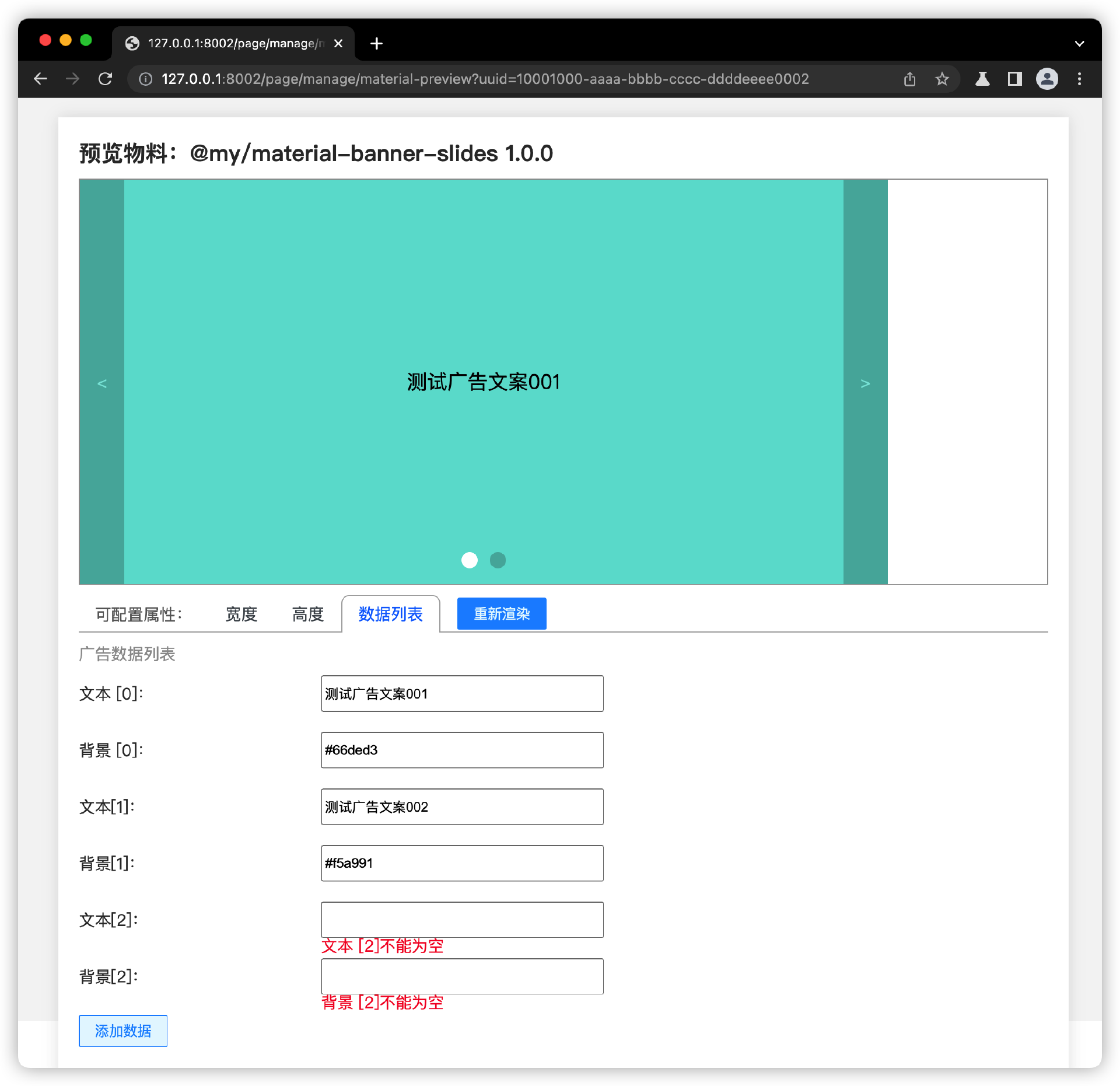Image resolution: width=1120 pixels, height=1086 pixels.
Task: Focus the empty 文本[2] input field
Action: (x=462, y=920)
